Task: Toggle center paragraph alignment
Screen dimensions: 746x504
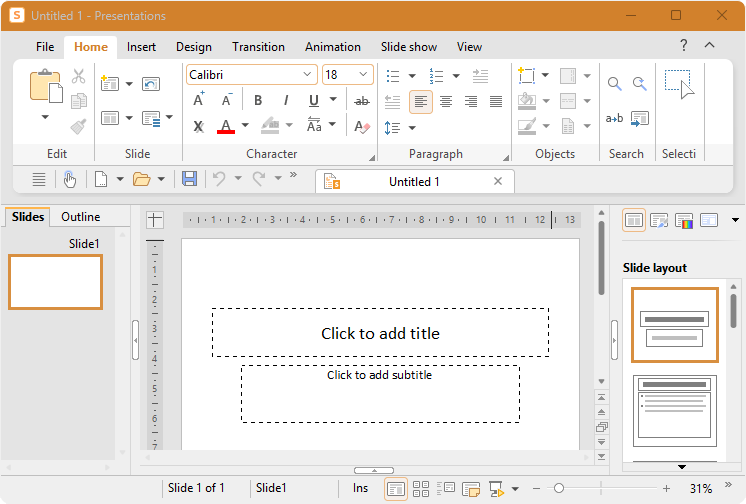Action: coord(446,101)
